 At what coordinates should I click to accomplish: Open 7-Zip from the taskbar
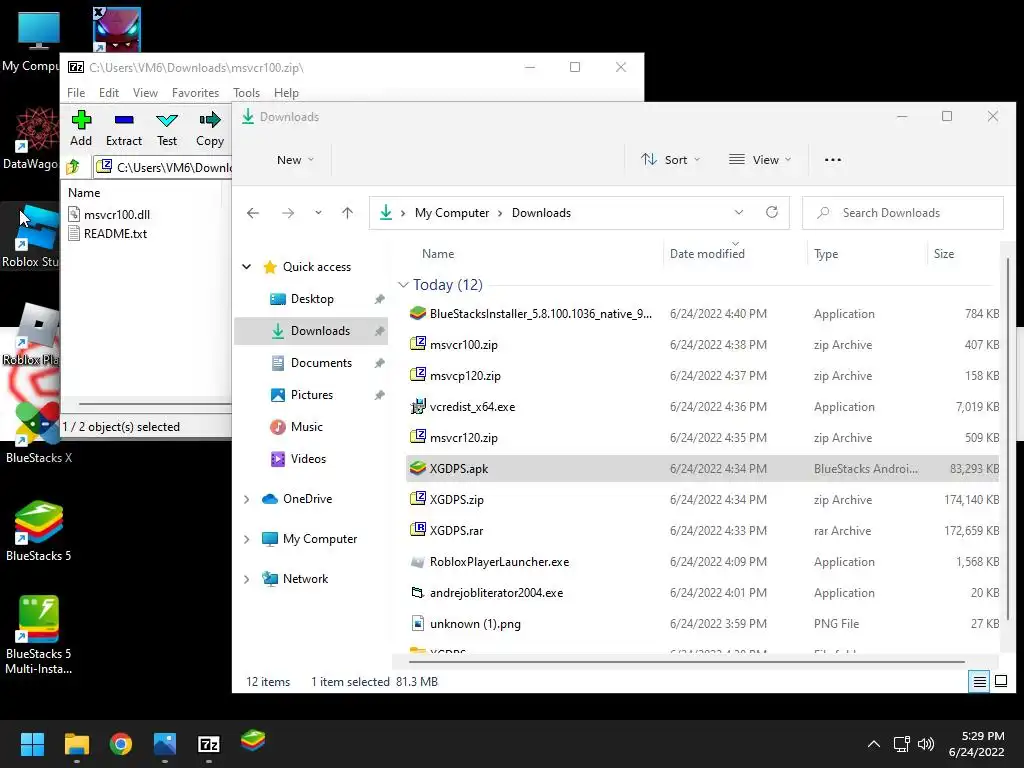point(209,744)
